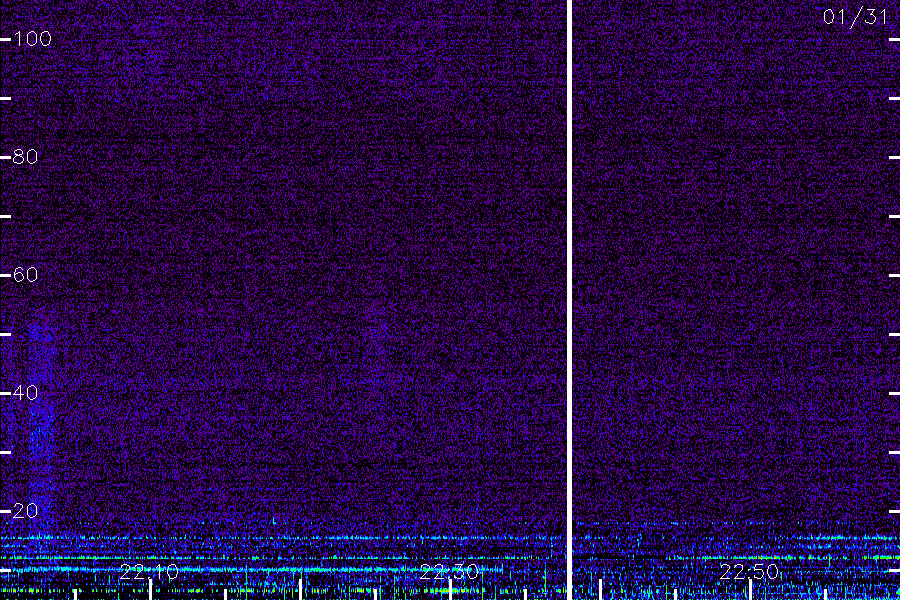Click the white vertical marker line

pos(570,300)
